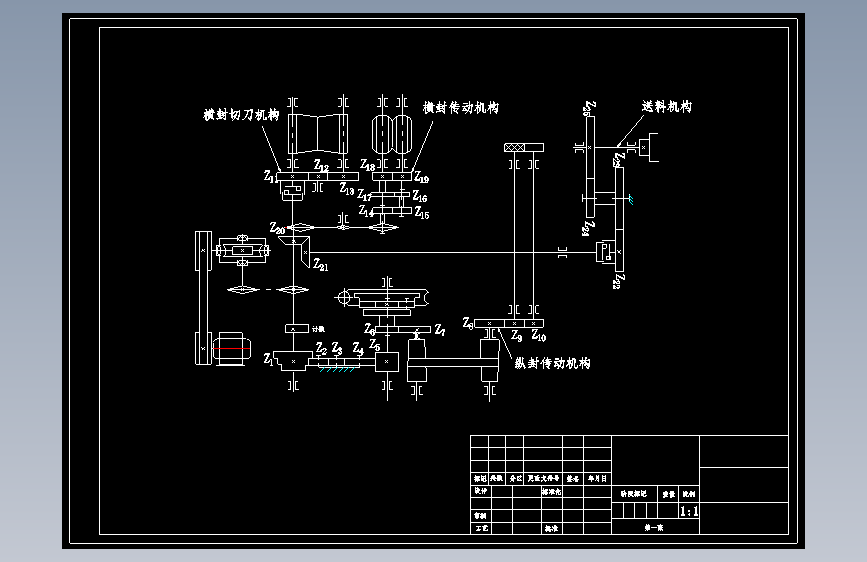Select the 横封传动机构 annotation text

(461, 107)
